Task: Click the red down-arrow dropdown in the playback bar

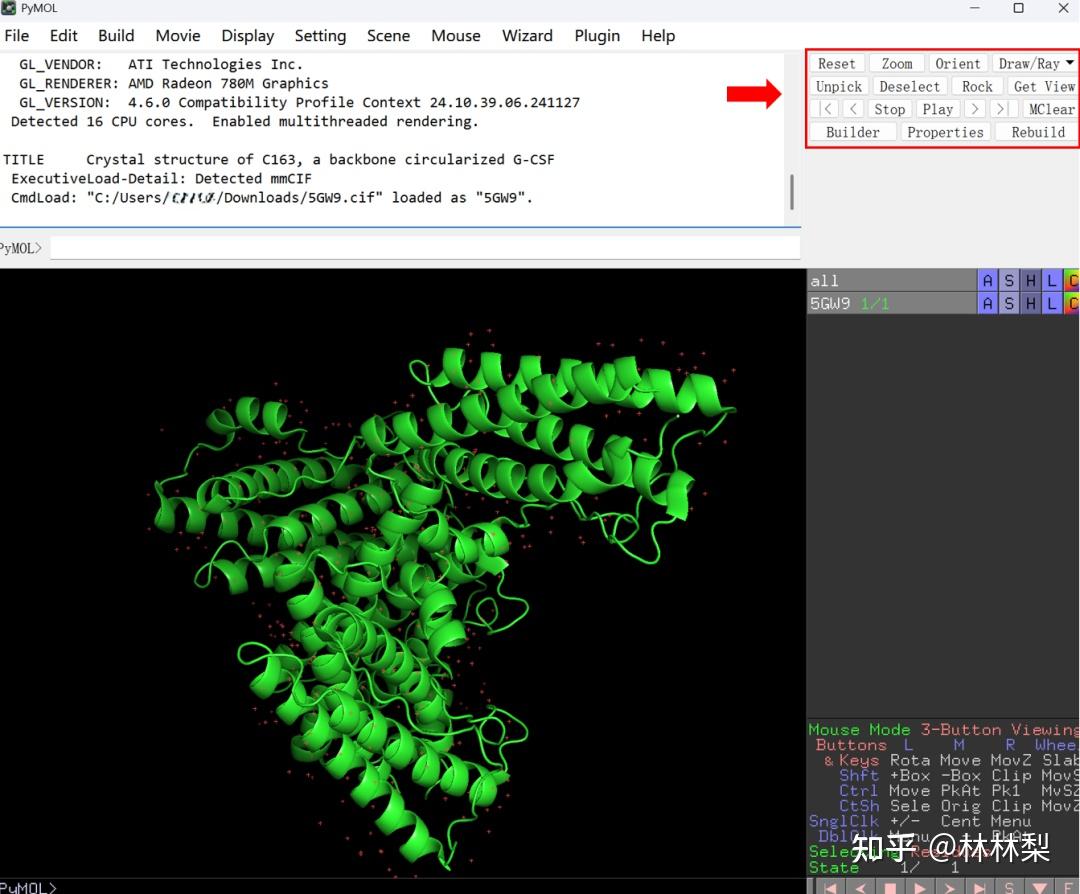Action: pos(1040,887)
